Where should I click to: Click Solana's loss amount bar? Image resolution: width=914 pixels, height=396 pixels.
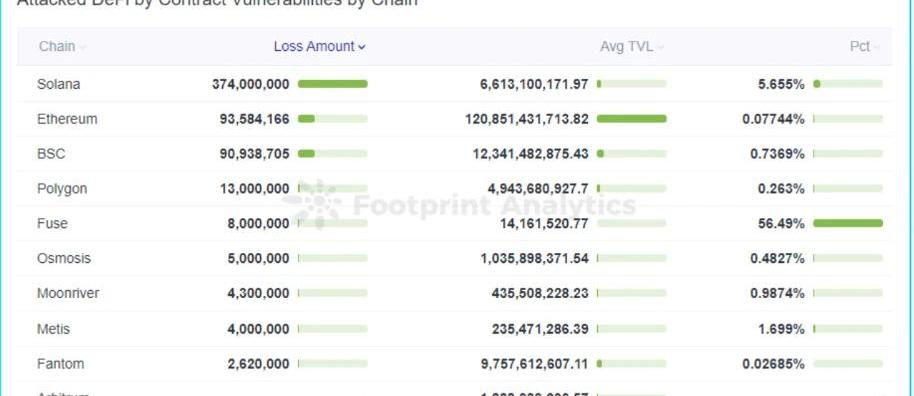pyautogui.click(x=333, y=84)
